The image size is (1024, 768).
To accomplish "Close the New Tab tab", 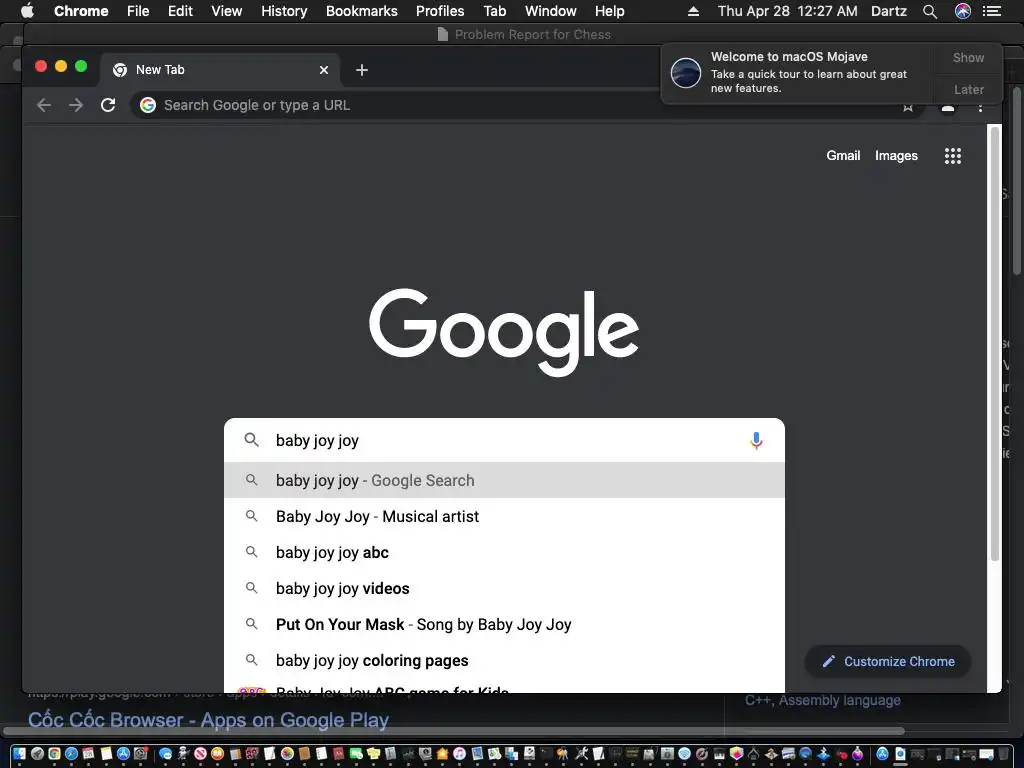I will [323, 70].
